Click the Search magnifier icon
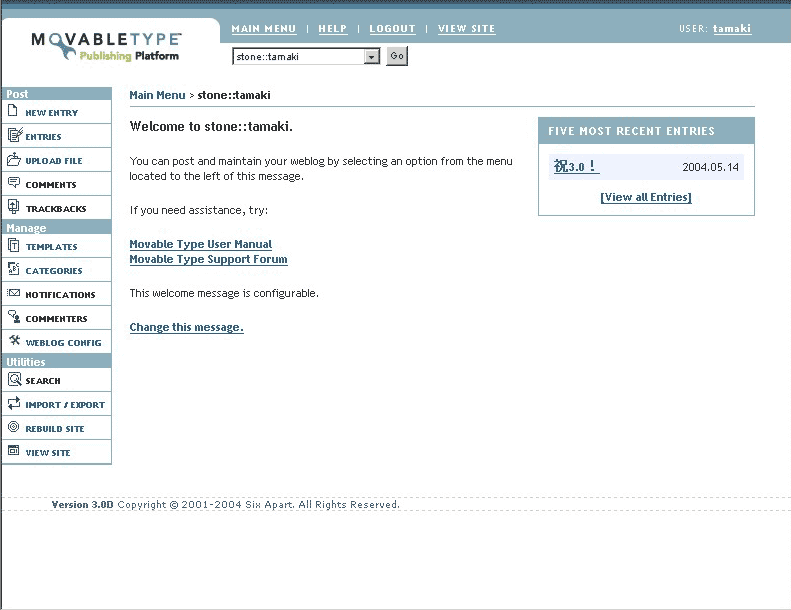Image resolution: width=791 pixels, height=610 pixels. coord(14,380)
